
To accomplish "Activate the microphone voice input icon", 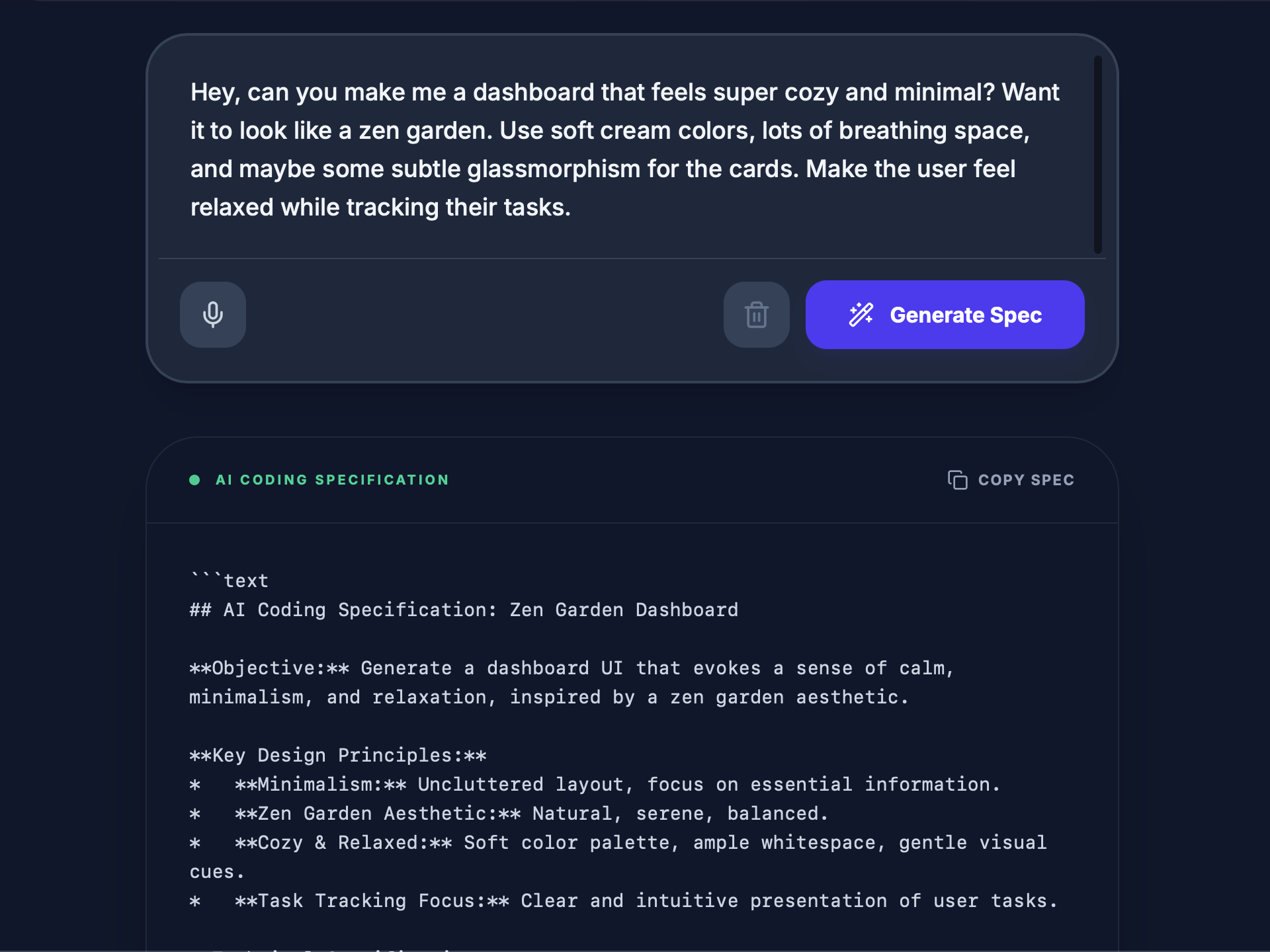I will (212, 315).
